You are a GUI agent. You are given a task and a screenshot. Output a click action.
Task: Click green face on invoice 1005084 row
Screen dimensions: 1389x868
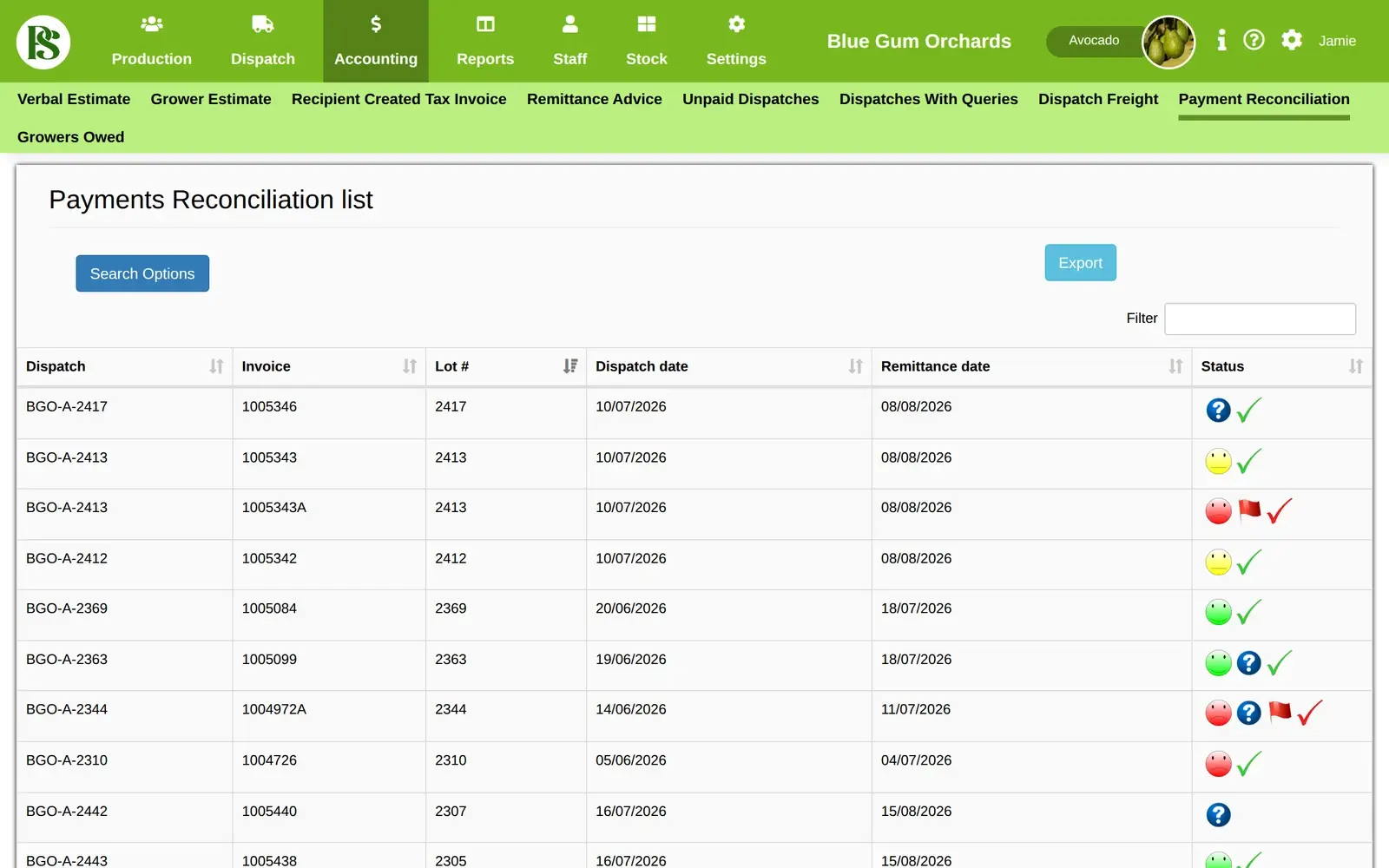pos(1218,613)
